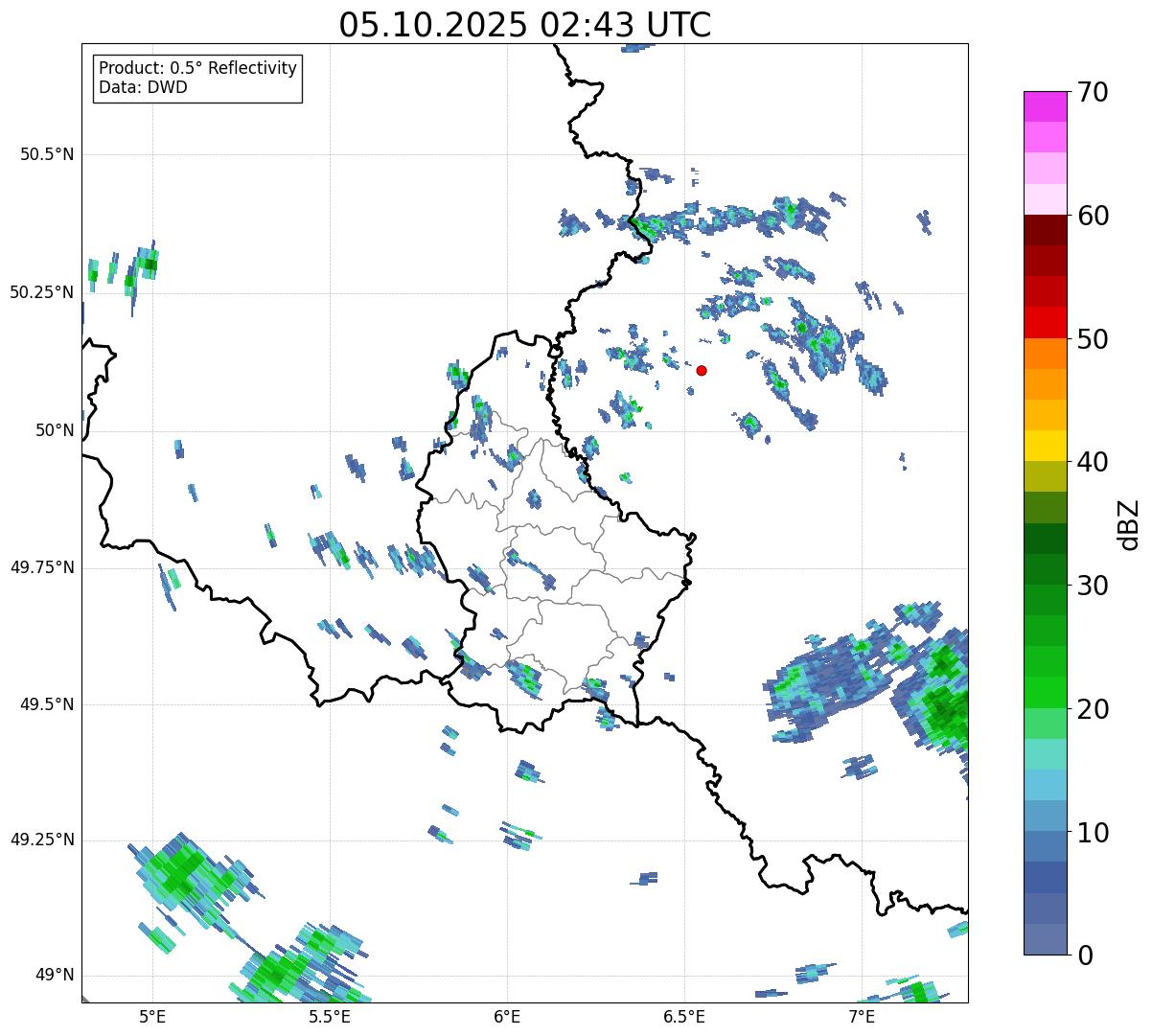Image resolution: width=1152 pixels, height=1036 pixels.
Task: Click the longitude label 5.5°E
Action: click(330, 1016)
